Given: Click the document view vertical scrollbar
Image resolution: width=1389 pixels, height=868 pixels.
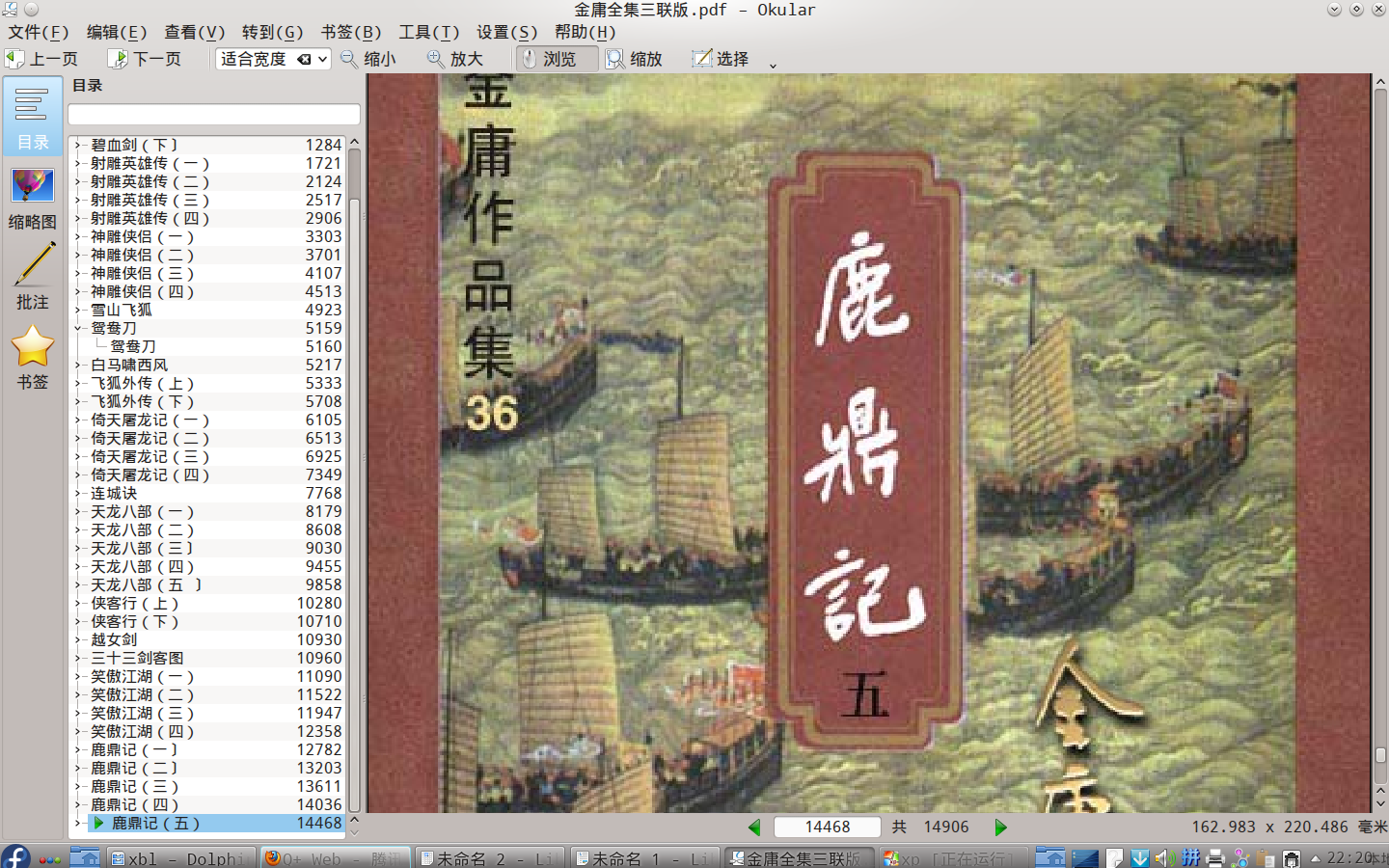Looking at the screenshot, I should [1380, 434].
